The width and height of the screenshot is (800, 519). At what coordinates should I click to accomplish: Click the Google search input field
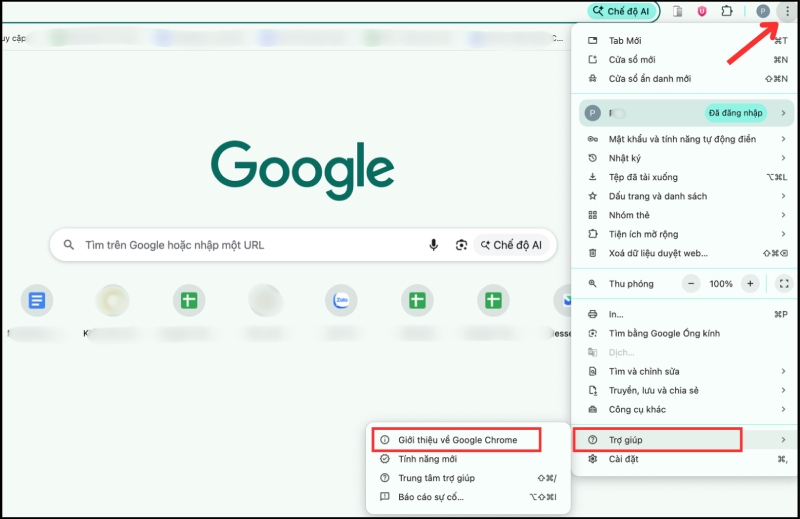point(250,245)
